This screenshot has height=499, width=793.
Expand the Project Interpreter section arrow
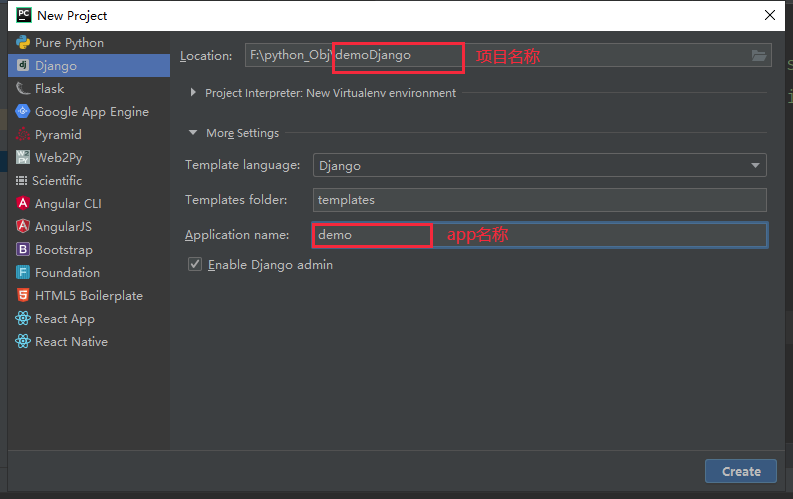pos(193,93)
